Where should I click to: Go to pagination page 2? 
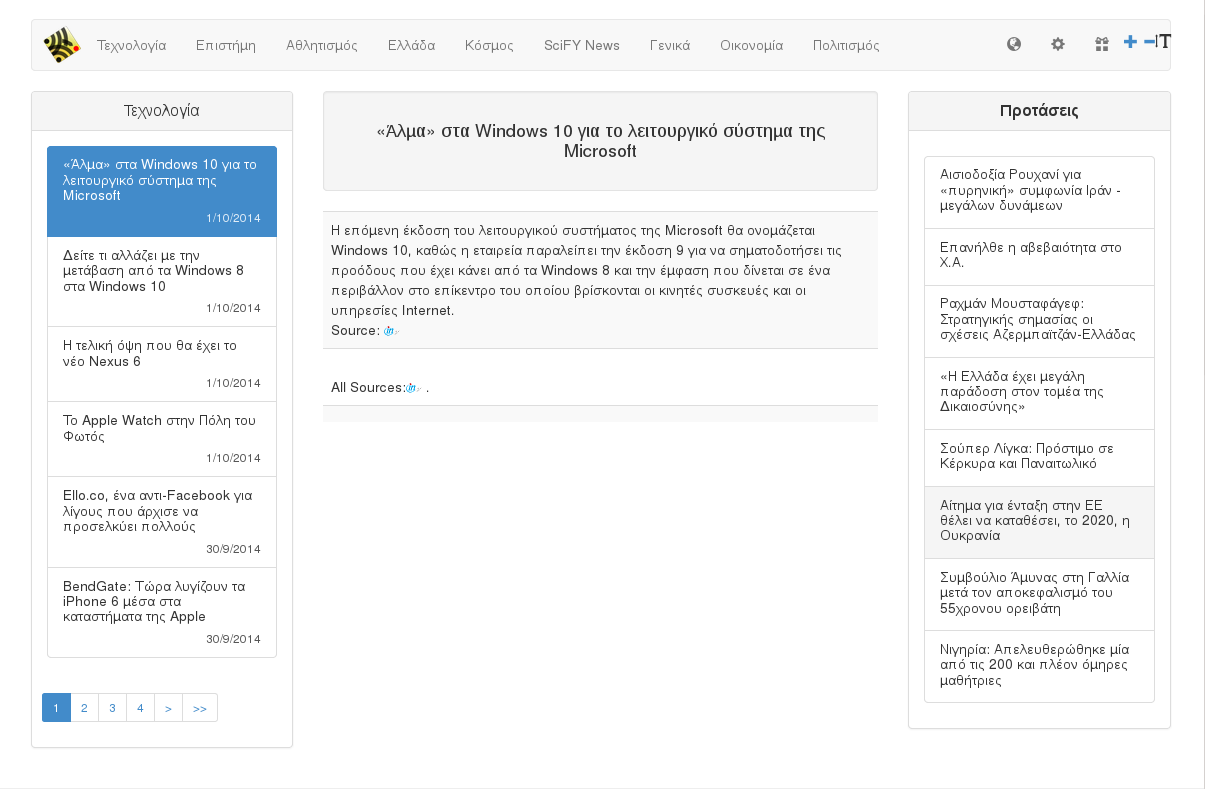[x=84, y=708]
